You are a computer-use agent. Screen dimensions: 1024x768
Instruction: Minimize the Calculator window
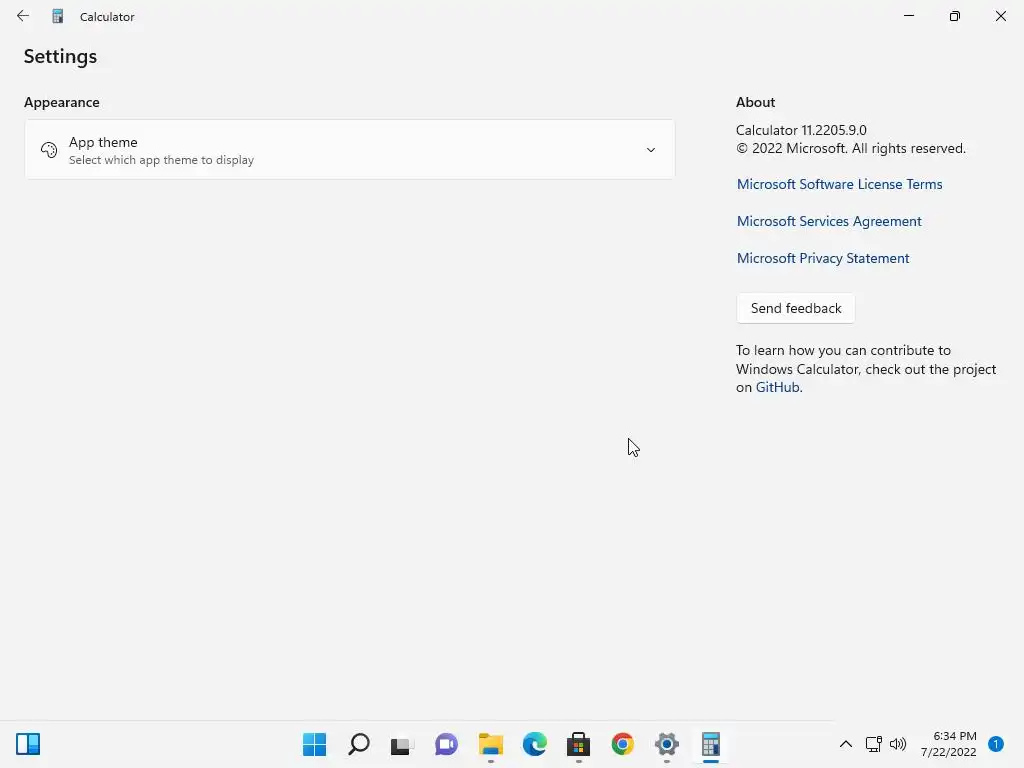click(x=909, y=16)
